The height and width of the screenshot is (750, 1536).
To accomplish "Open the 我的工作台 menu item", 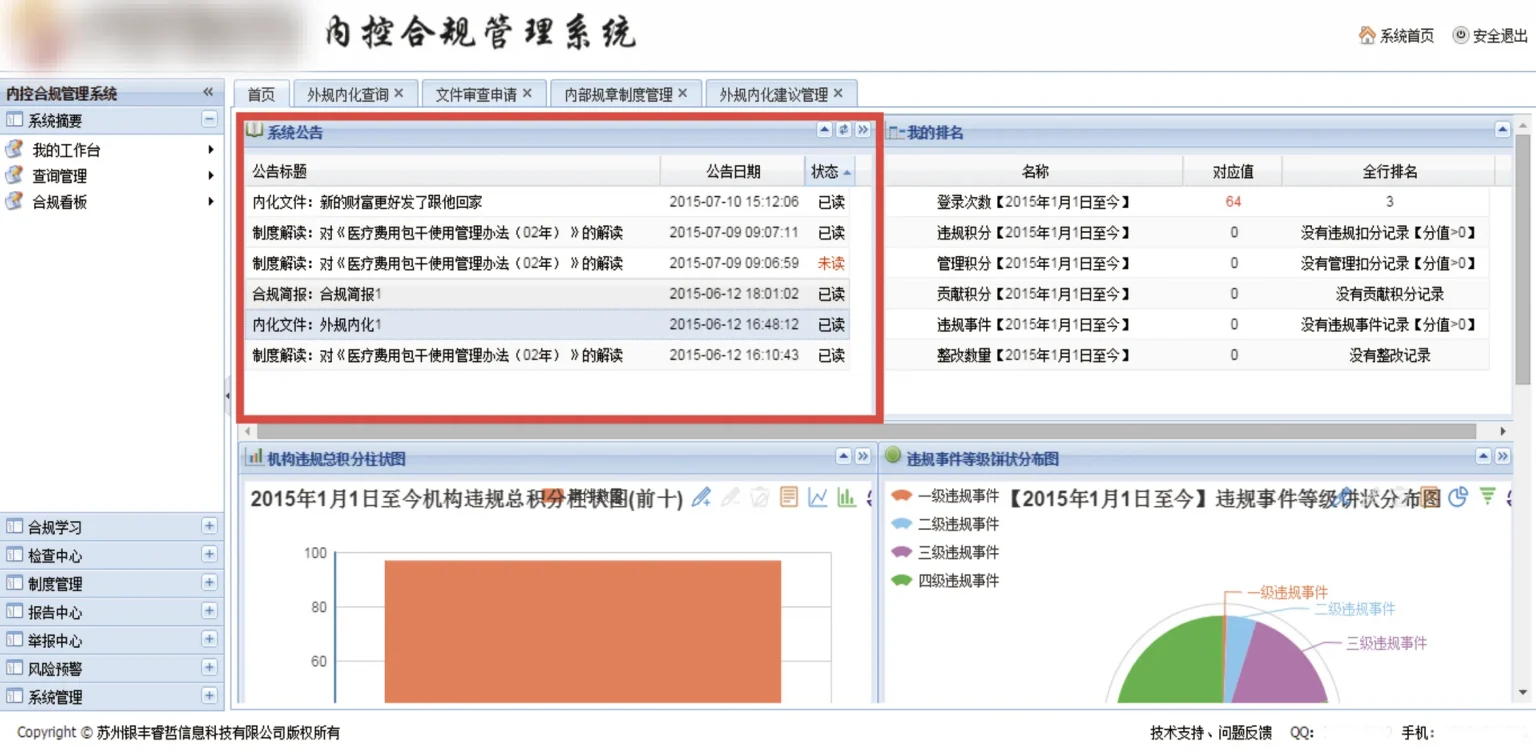I will 66,150.
